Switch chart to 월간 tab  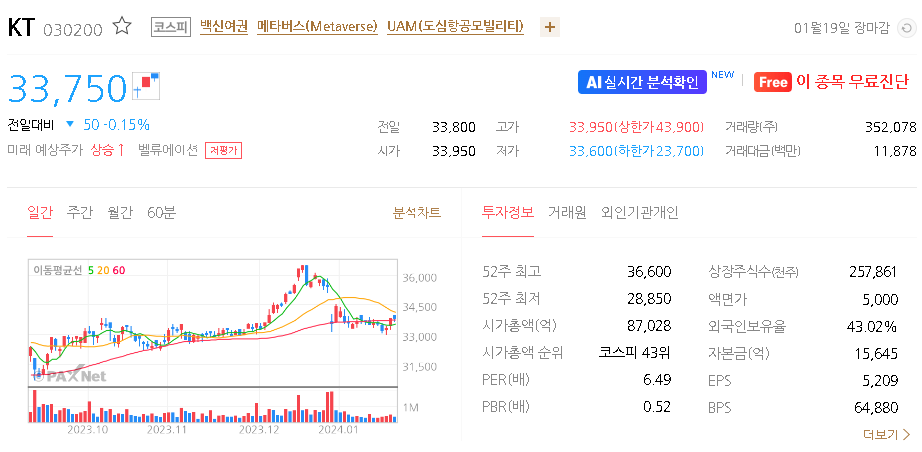click(120, 213)
